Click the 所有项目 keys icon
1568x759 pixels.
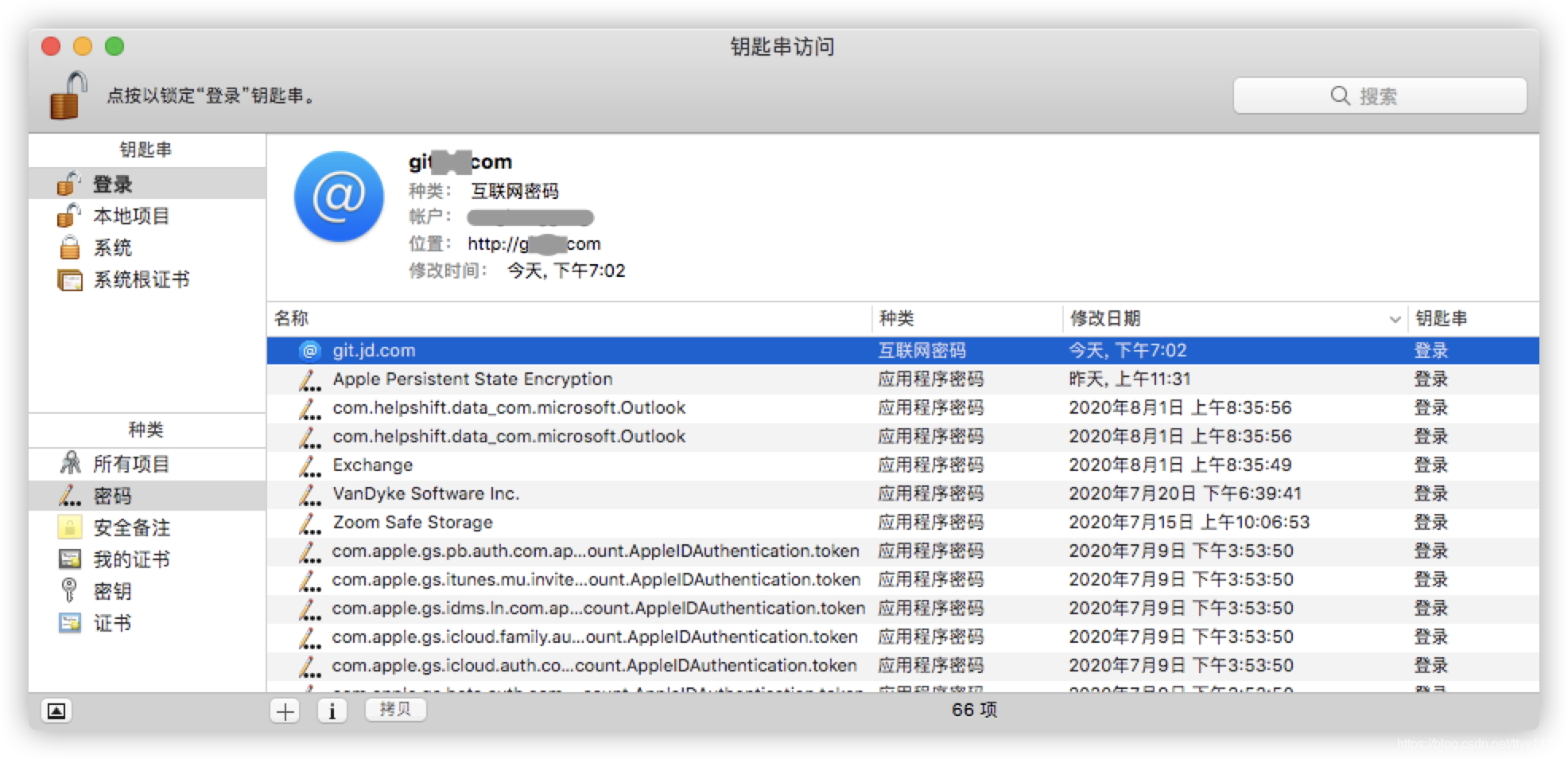(x=71, y=463)
